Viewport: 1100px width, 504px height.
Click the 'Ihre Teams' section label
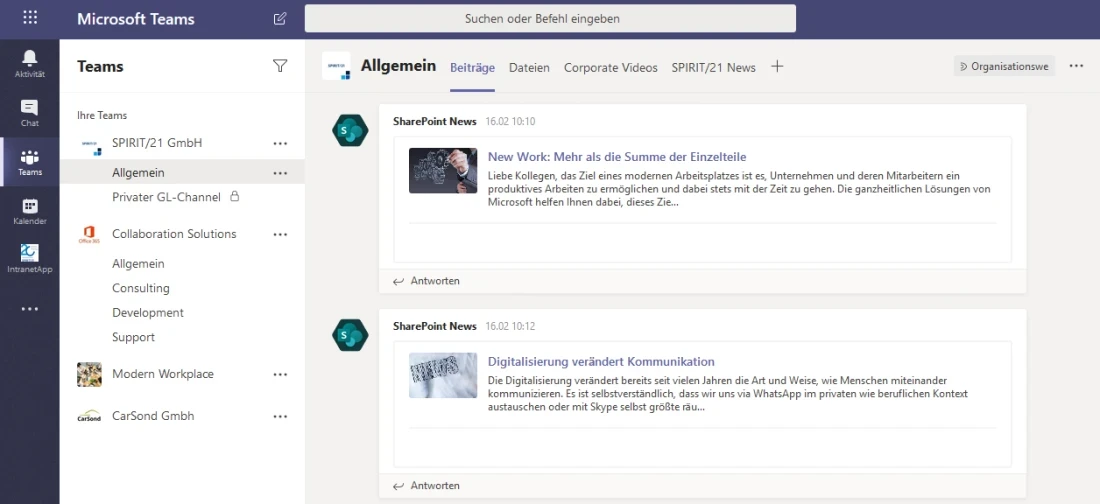point(102,115)
